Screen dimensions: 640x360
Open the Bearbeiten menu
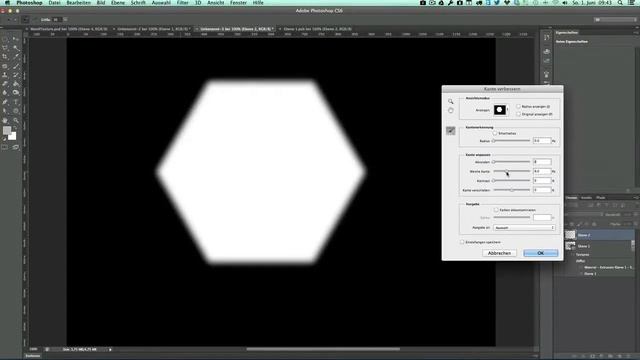click(x=78, y=3)
